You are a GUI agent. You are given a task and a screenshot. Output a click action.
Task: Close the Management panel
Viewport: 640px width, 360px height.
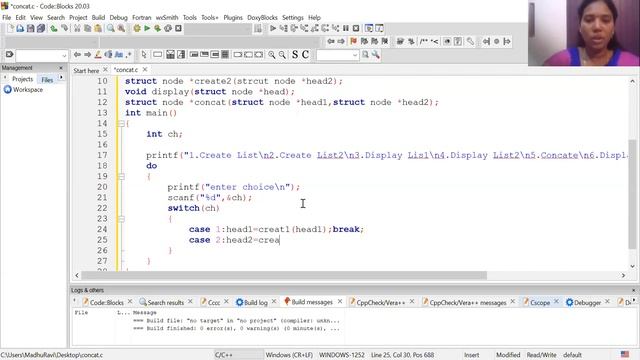[61, 68]
